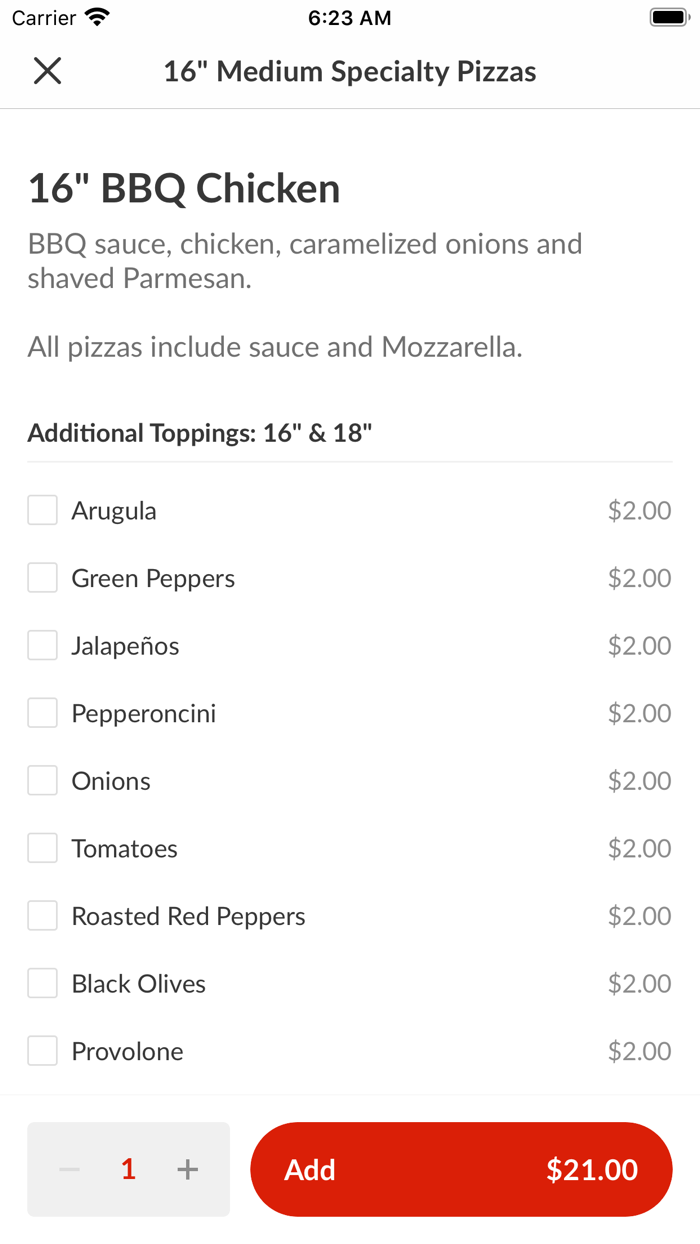
Task: Tap the minus icon to decrease quantity
Action: pyautogui.click(x=68, y=1169)
